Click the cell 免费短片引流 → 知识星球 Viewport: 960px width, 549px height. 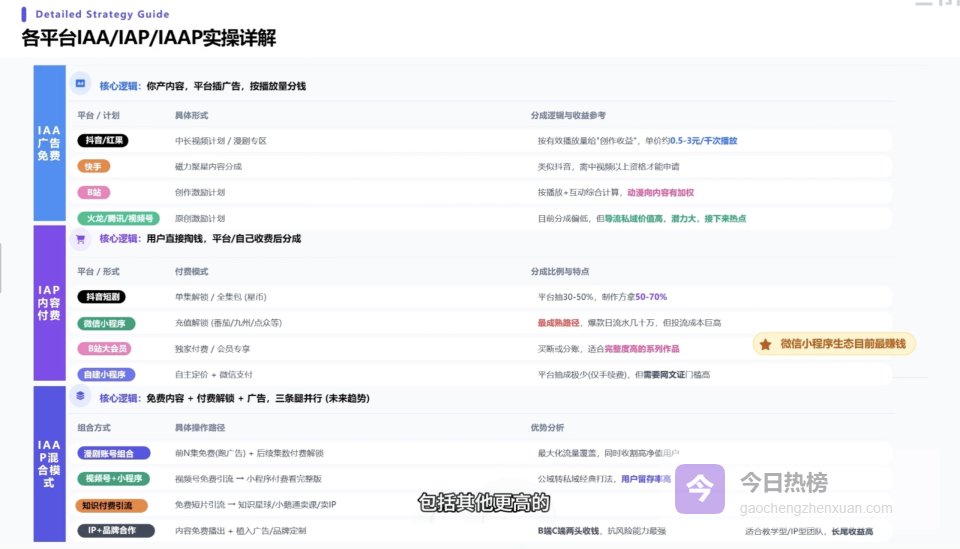click(x=255, y=505)
